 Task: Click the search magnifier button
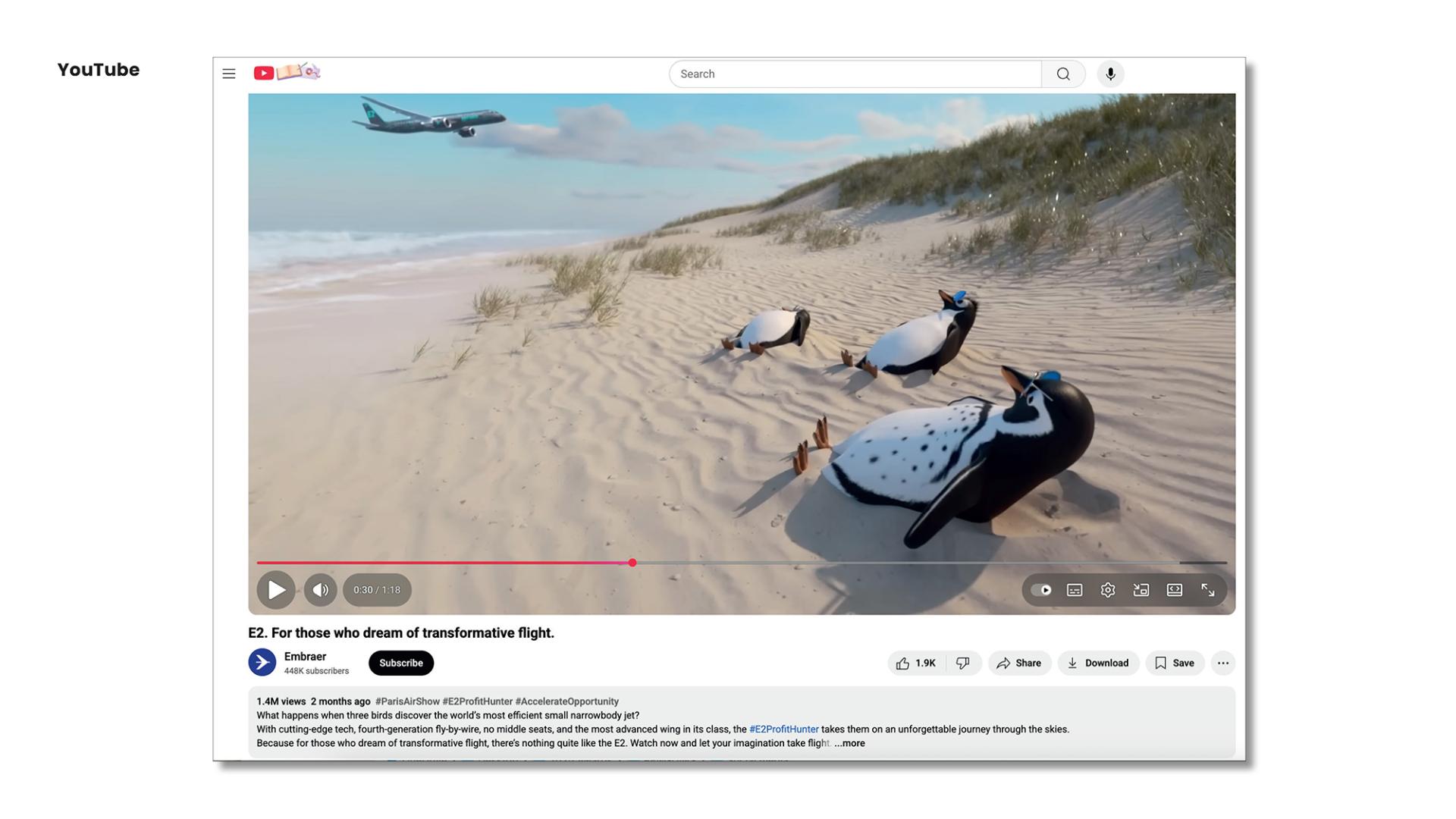tap(1063, 74)
